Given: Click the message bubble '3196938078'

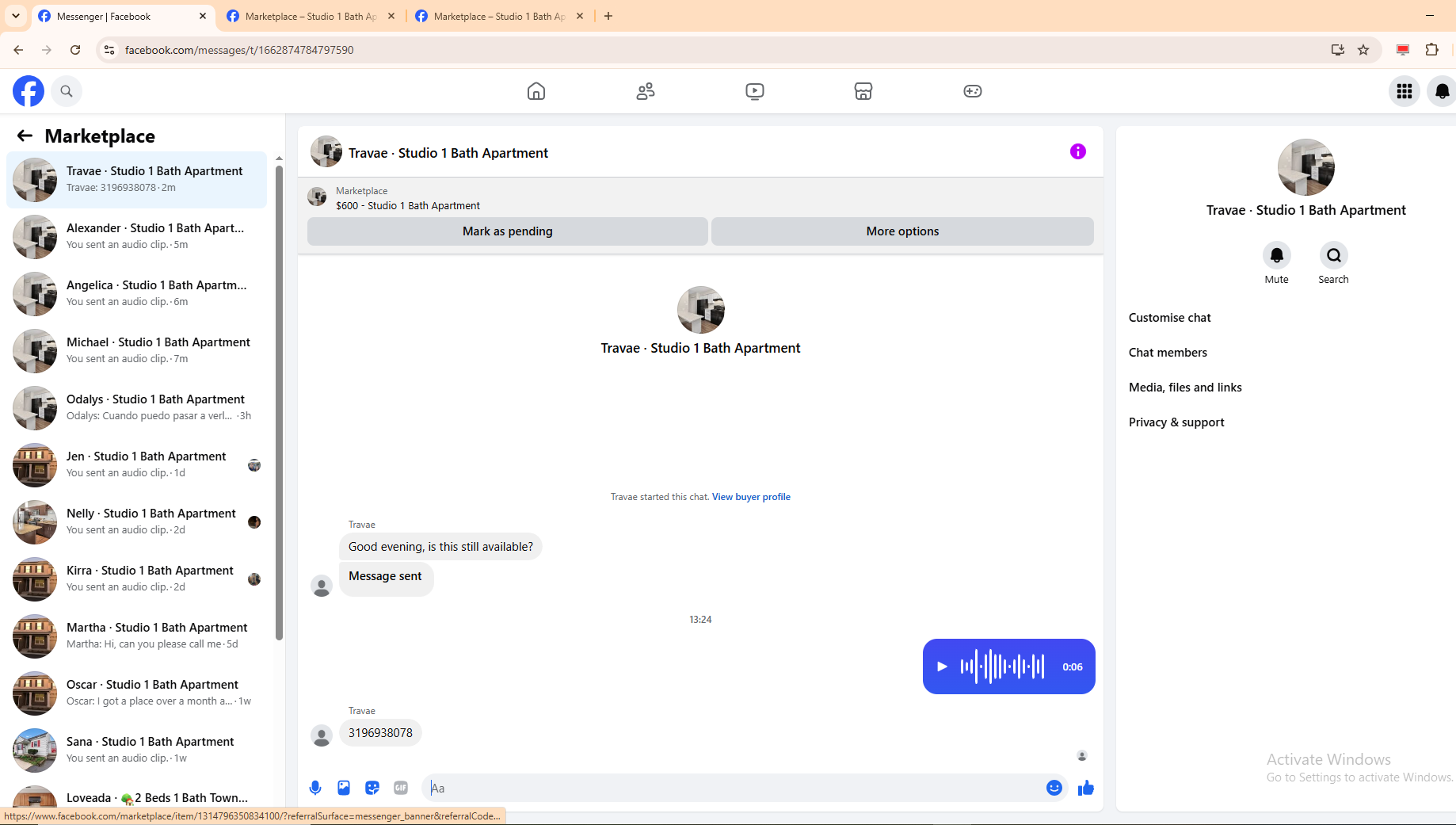Looking at the screenshot, I should click(380, 733).
